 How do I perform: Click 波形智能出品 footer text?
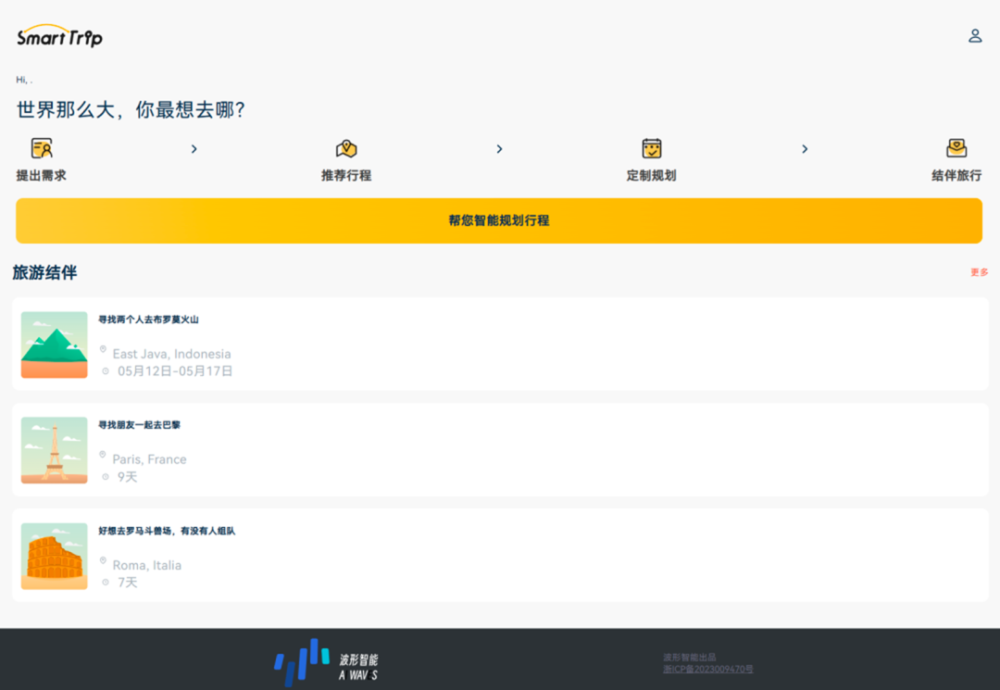coord(689,657)
